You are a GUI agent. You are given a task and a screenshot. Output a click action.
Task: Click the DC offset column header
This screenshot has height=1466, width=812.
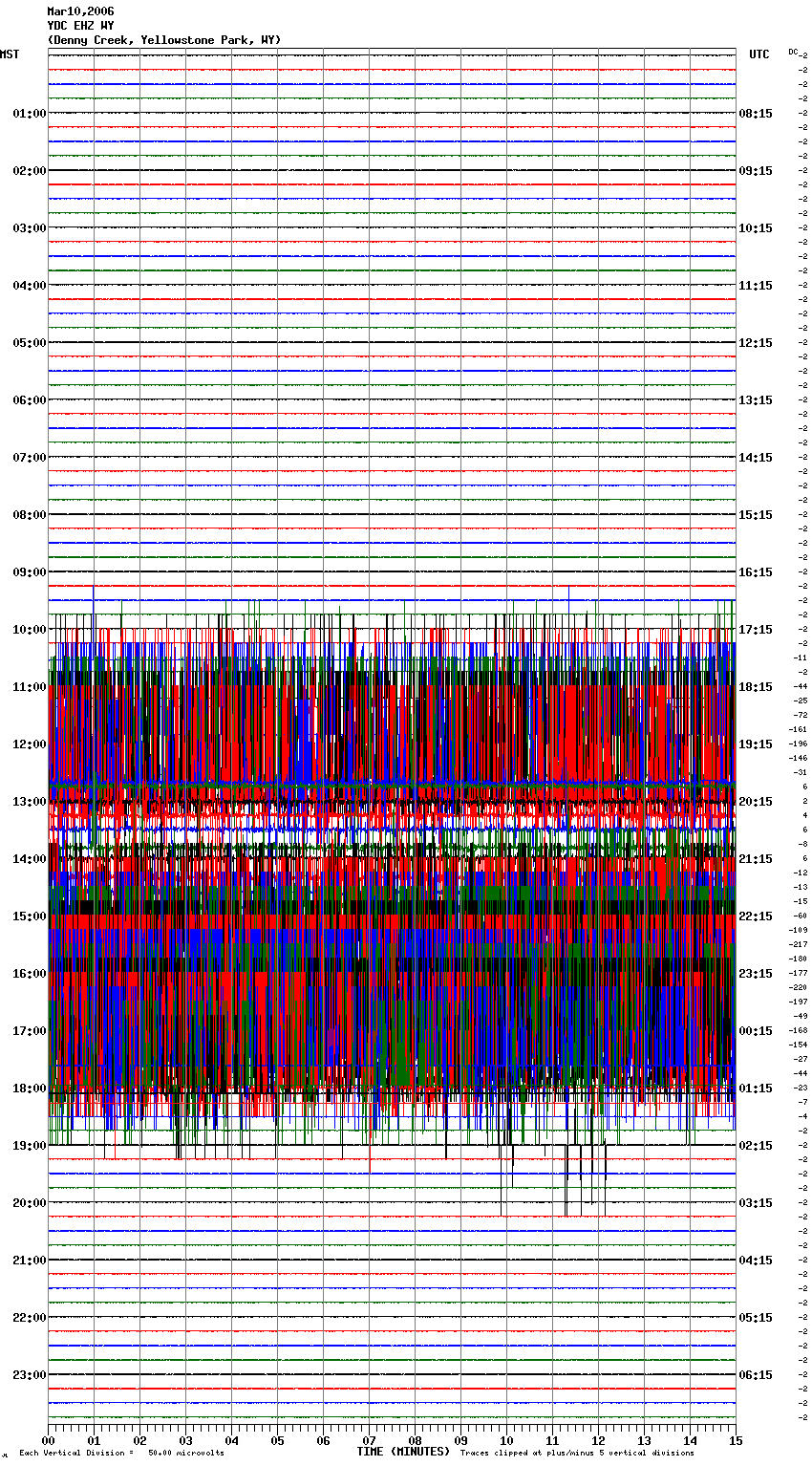pyautogui.click(x=793, y=52)
